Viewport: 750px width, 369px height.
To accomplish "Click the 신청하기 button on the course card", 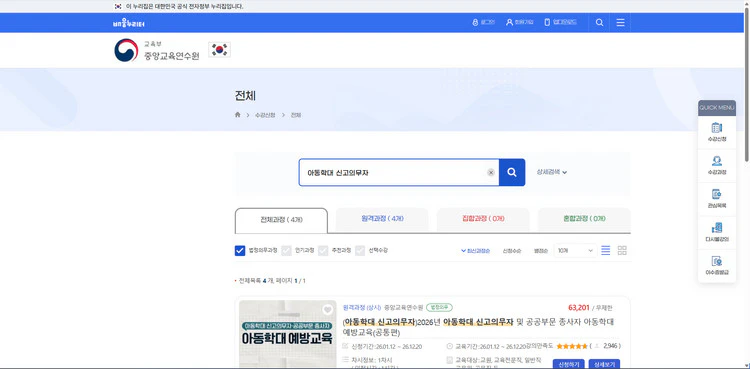I will (x=569, y=364).
